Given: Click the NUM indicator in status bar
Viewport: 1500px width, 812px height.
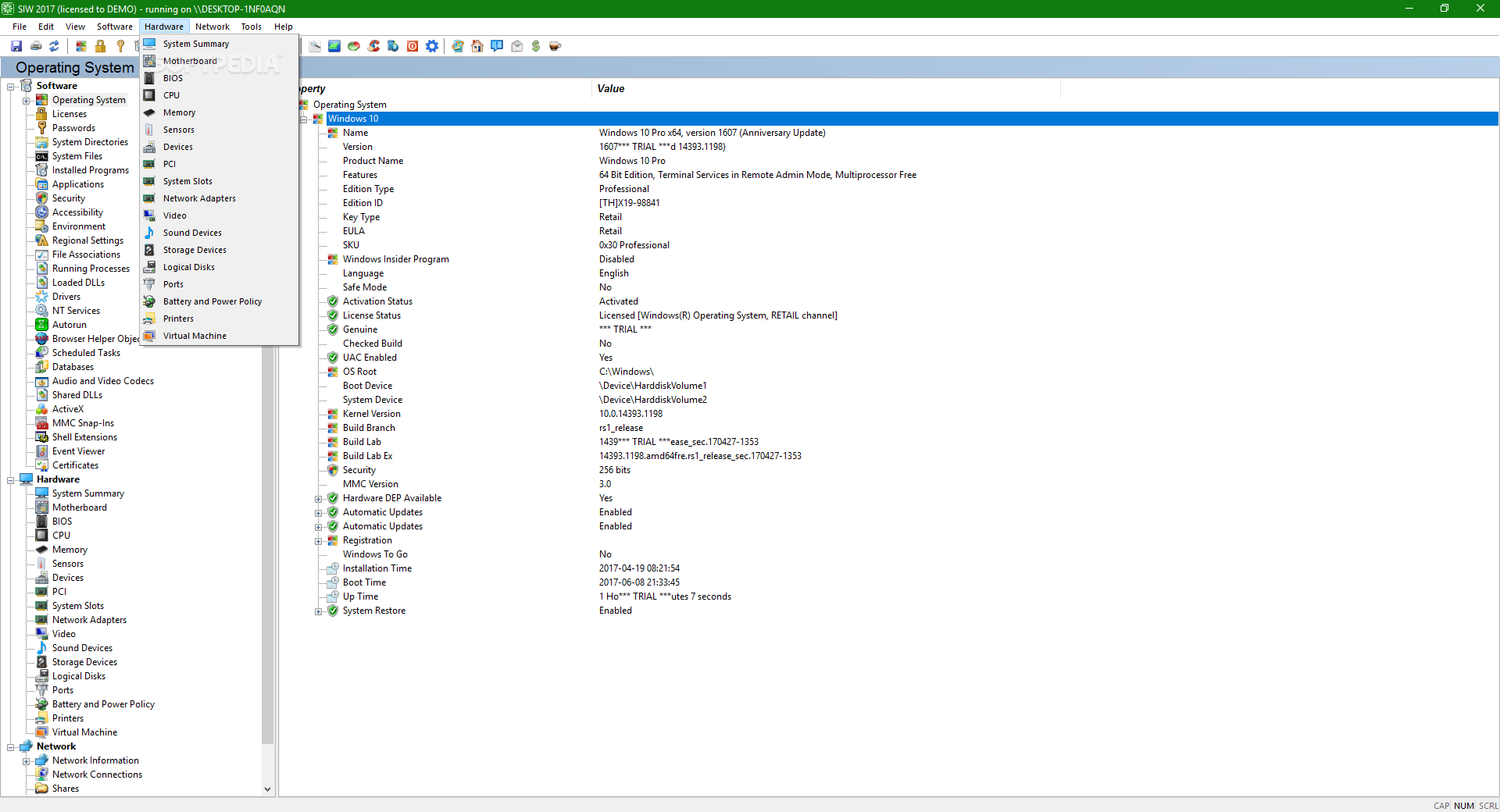Looking at the screenshot, I should pos(1464,806).
